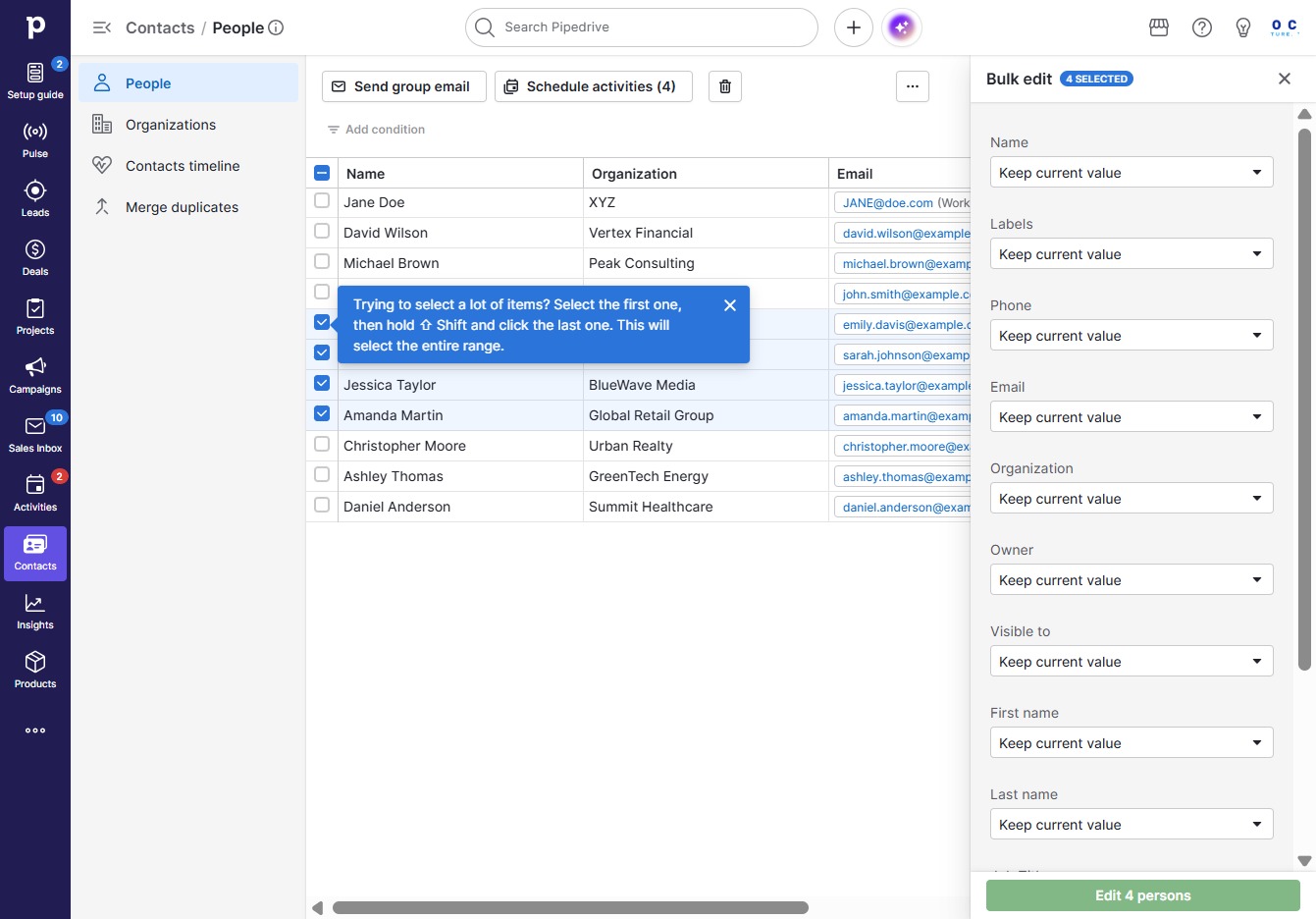Click Schedule activities (4) button
This screenshot has height=919, width=1316.
tap(593, 86)
